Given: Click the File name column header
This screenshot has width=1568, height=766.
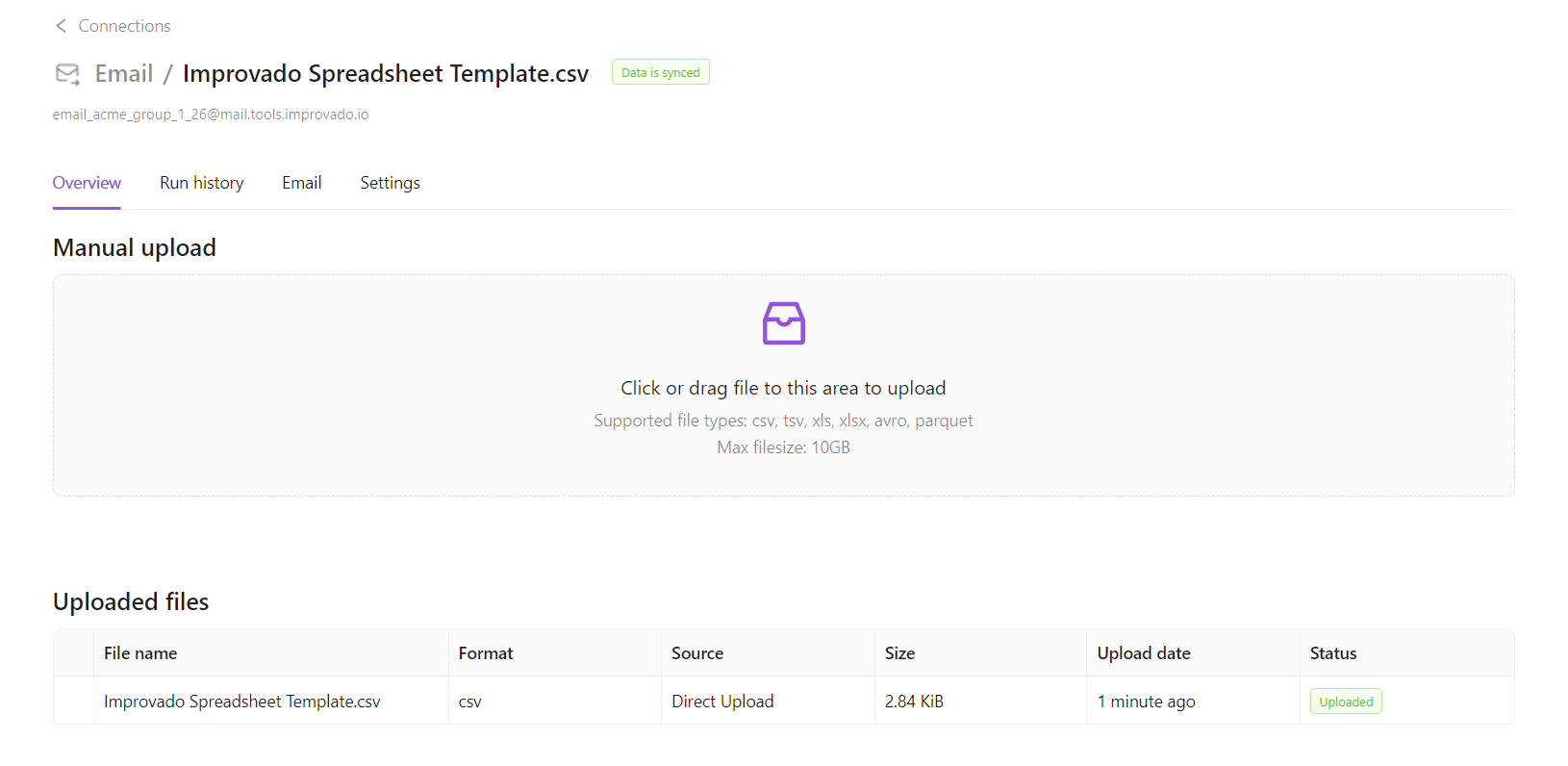Looking at the screenshot, I should click(140, 653).
